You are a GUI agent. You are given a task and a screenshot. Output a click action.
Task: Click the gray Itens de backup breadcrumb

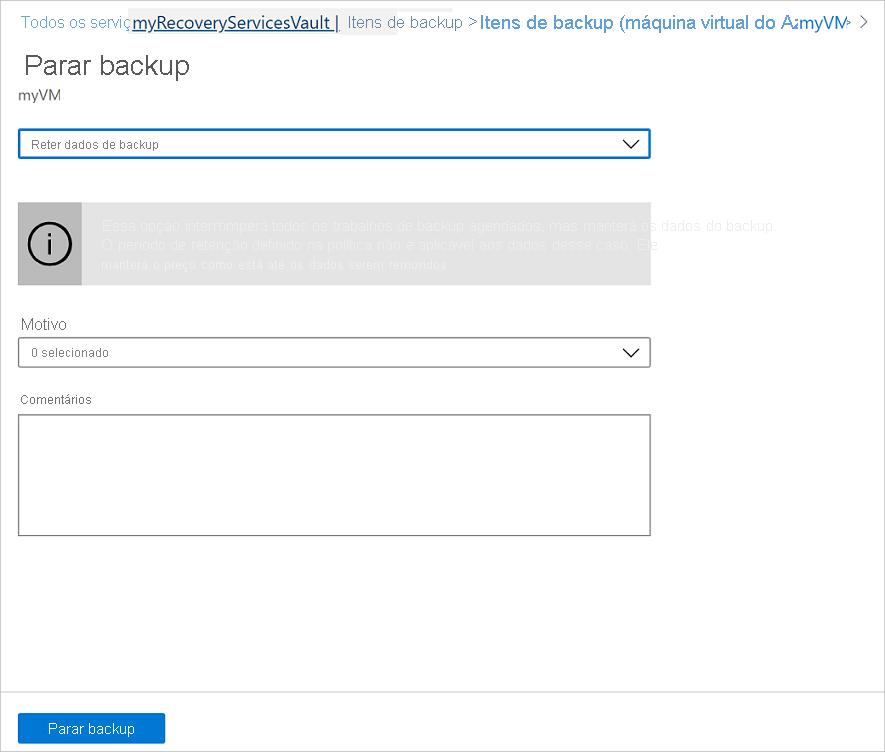[405, 23]
